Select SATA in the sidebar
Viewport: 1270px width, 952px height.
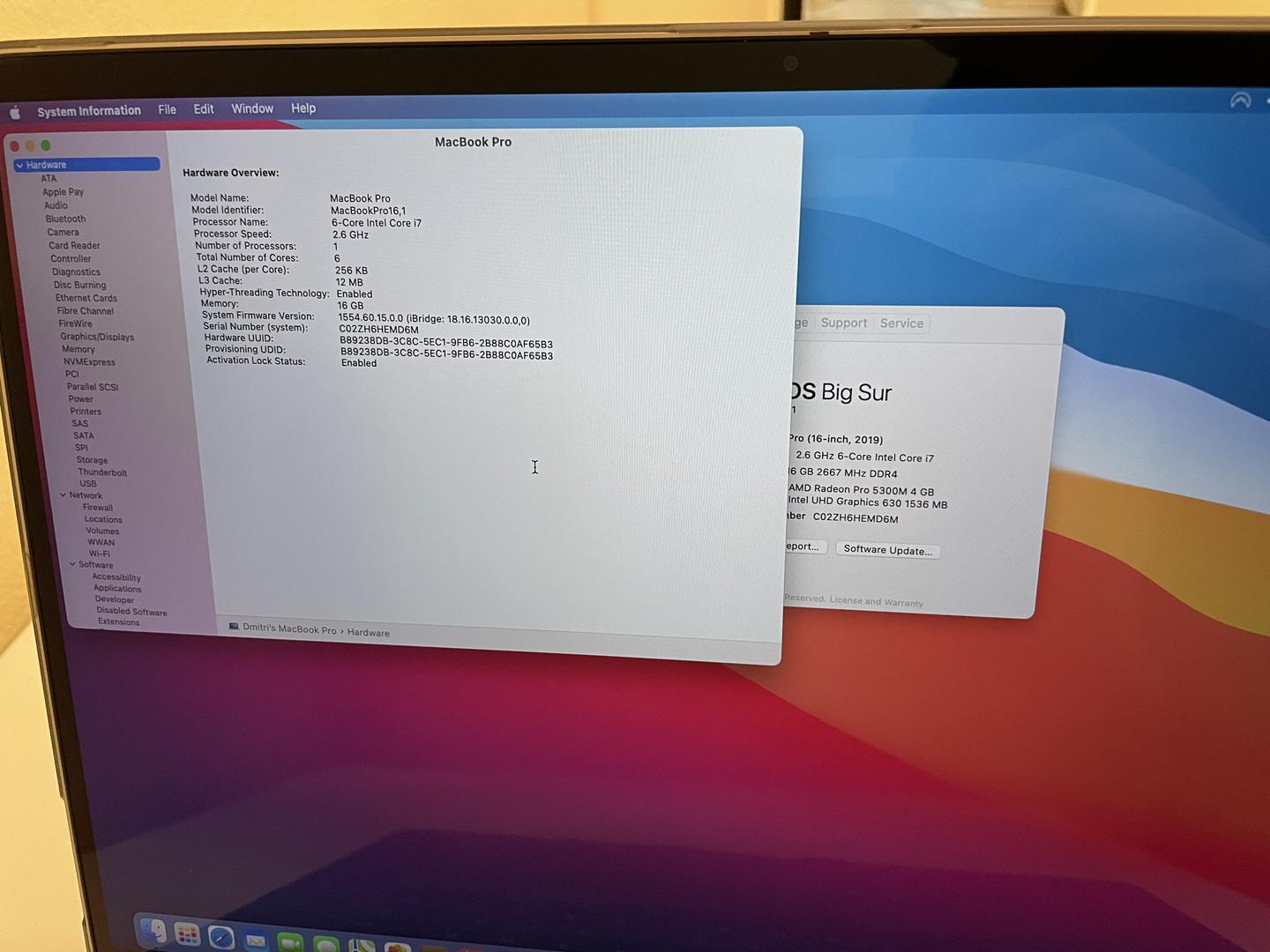click(84, 435)
